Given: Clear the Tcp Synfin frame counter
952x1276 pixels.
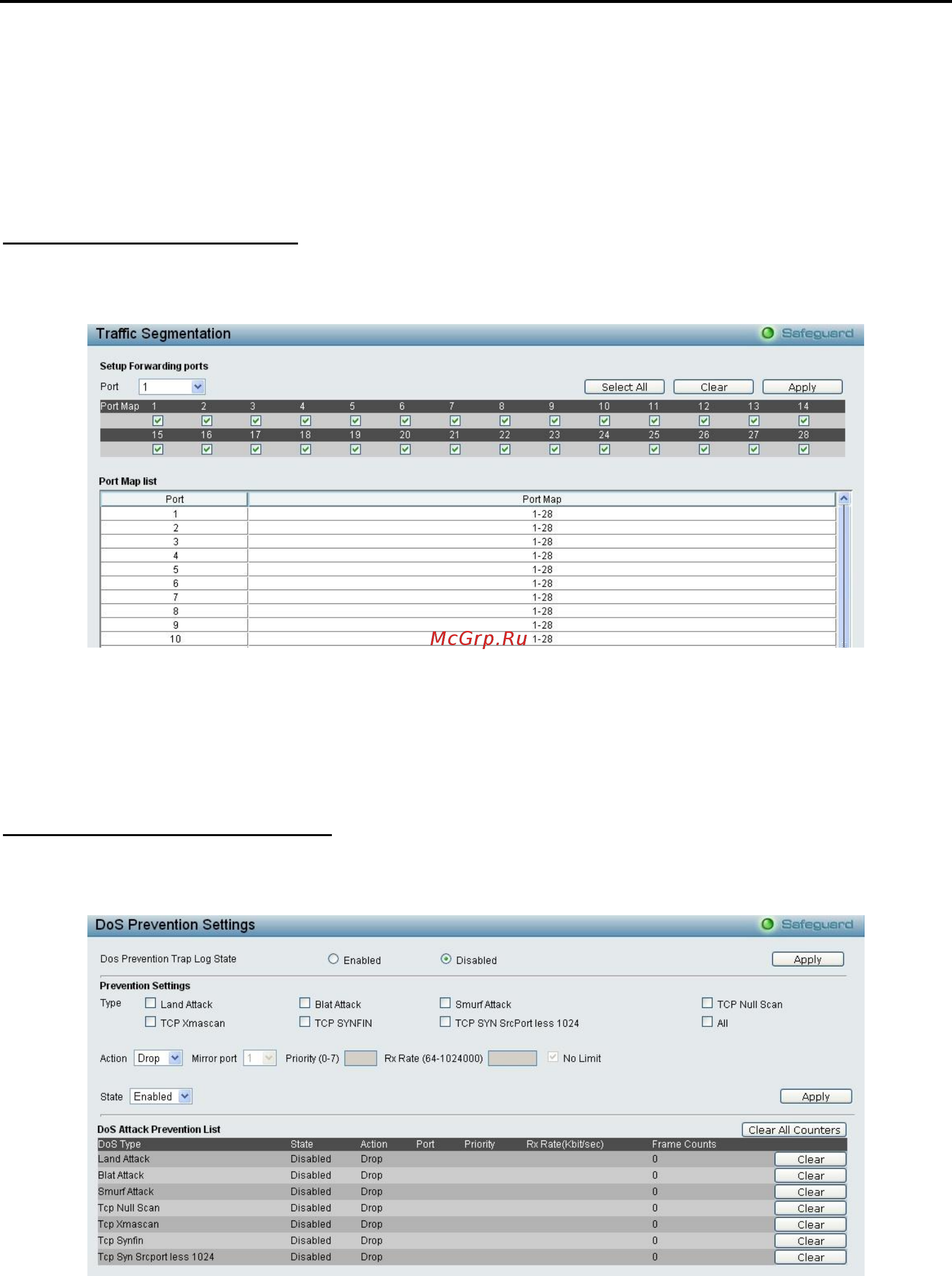Looking at the screenshot, I should (x=810, y=1241).
